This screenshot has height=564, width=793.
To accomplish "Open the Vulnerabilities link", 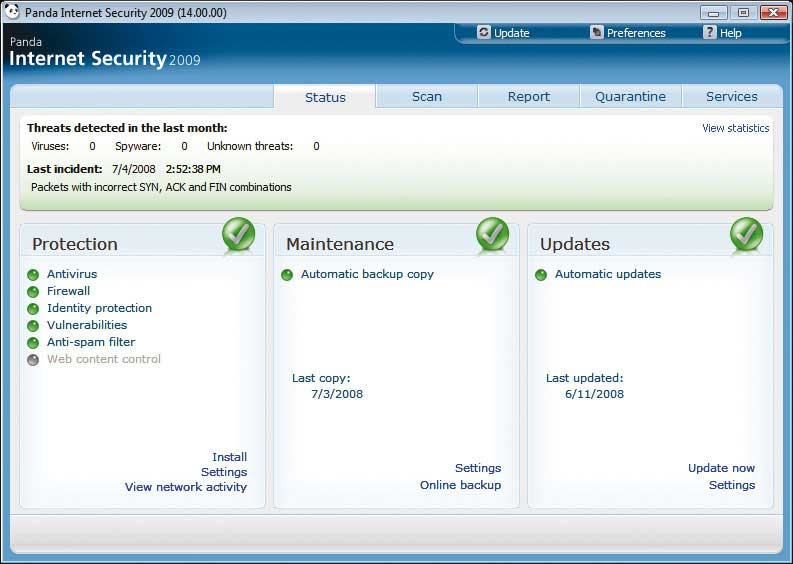I will 87,325.
